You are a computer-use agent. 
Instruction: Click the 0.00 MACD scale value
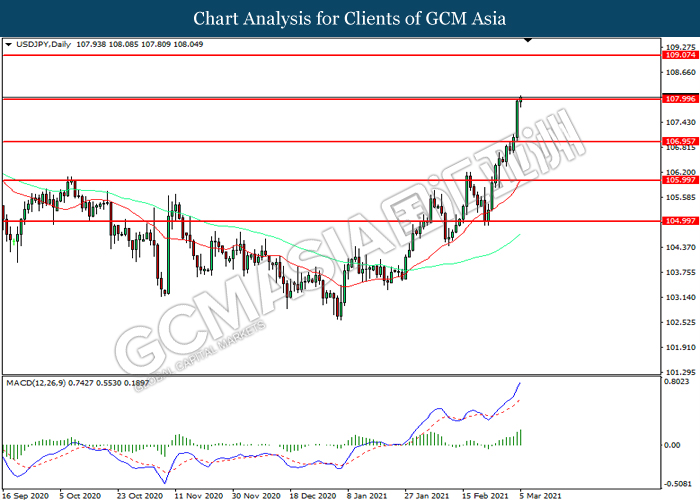(x=672, y=445)
